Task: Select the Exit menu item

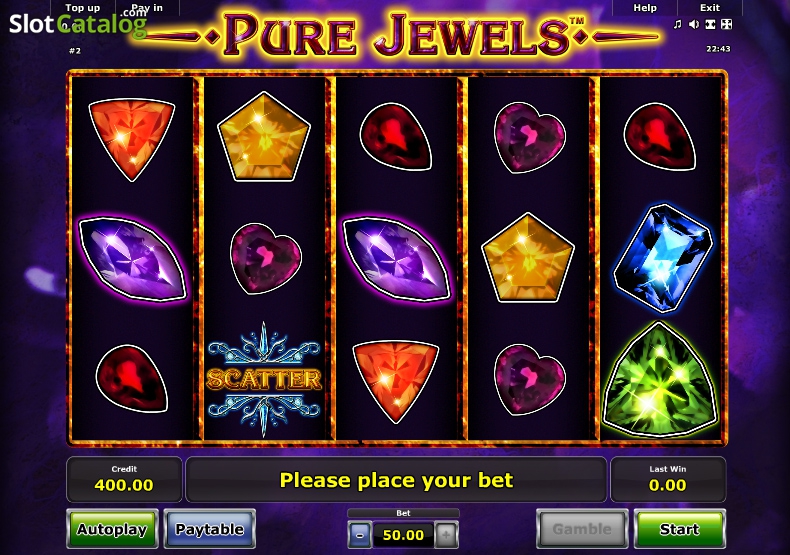Action: [710, 8]
